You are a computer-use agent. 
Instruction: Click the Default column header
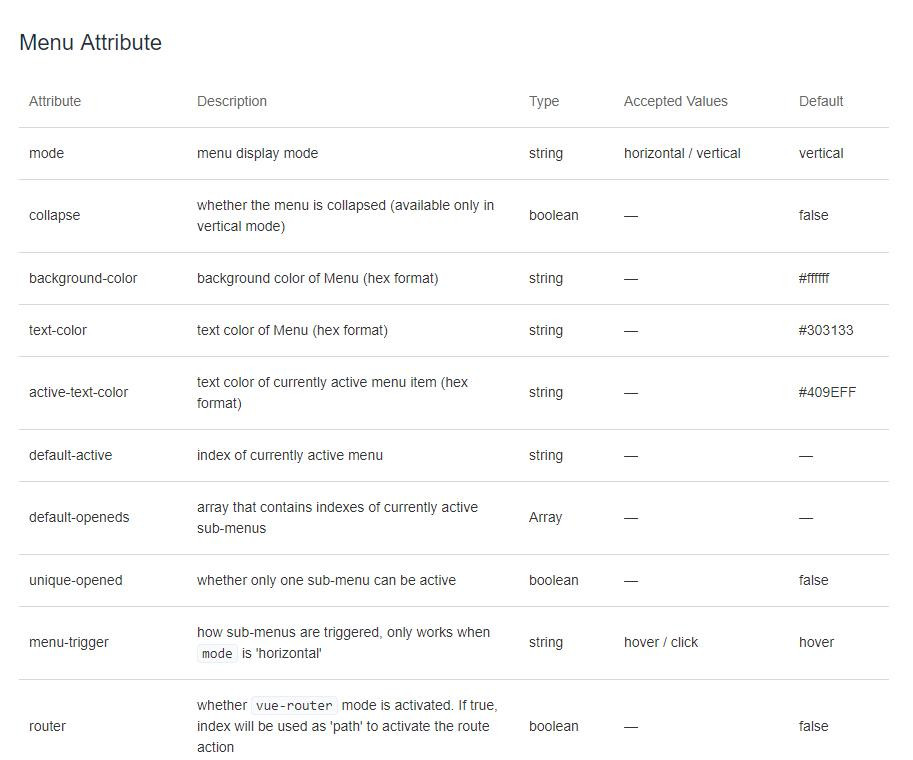click(x=820, y=101)
